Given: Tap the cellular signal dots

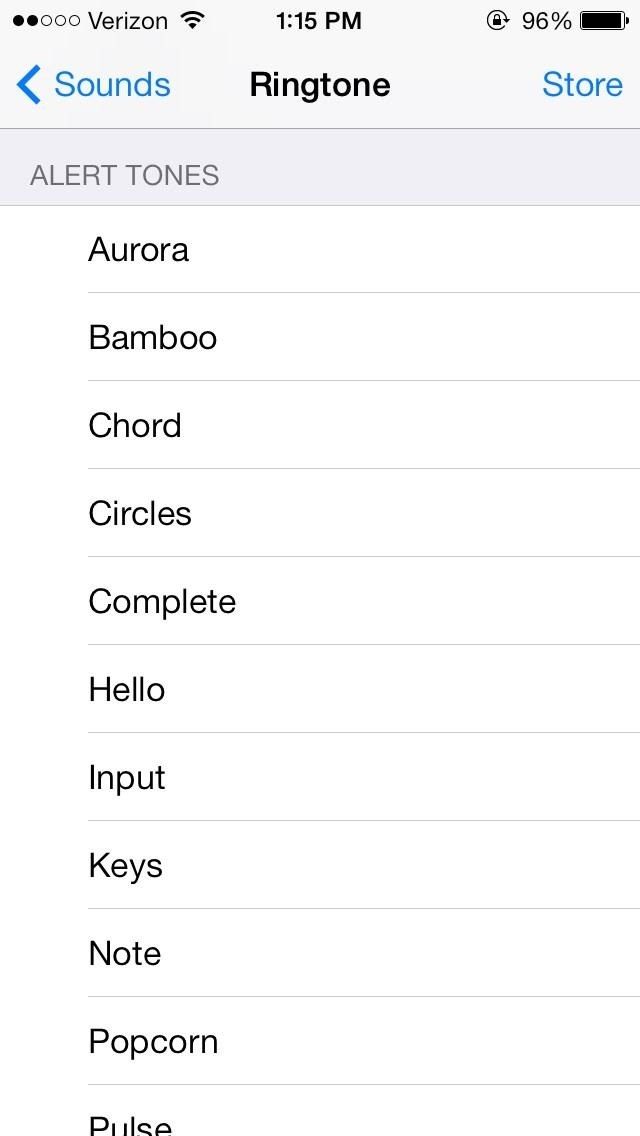Looking at the screenshot, I should [46, 21].
